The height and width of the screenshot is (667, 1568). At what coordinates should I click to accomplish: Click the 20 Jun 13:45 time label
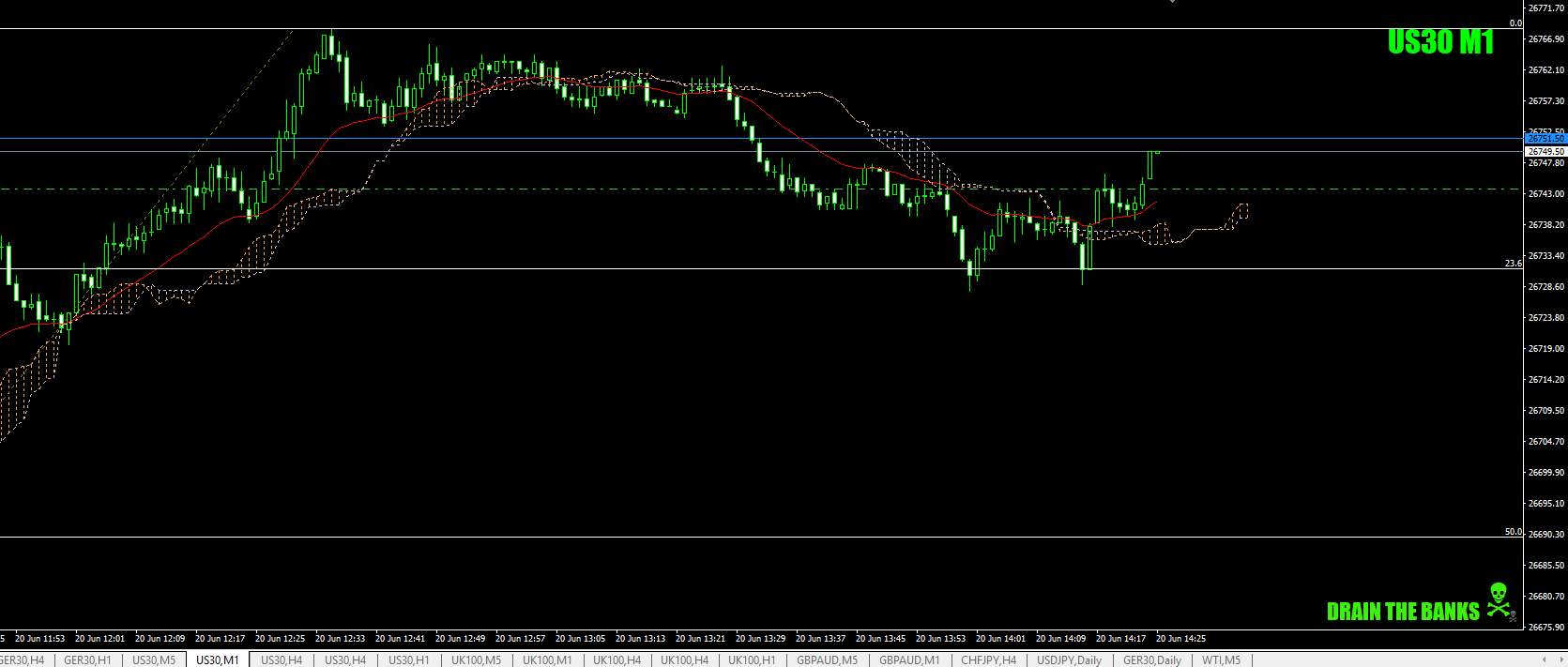click(x=881, y=639)
